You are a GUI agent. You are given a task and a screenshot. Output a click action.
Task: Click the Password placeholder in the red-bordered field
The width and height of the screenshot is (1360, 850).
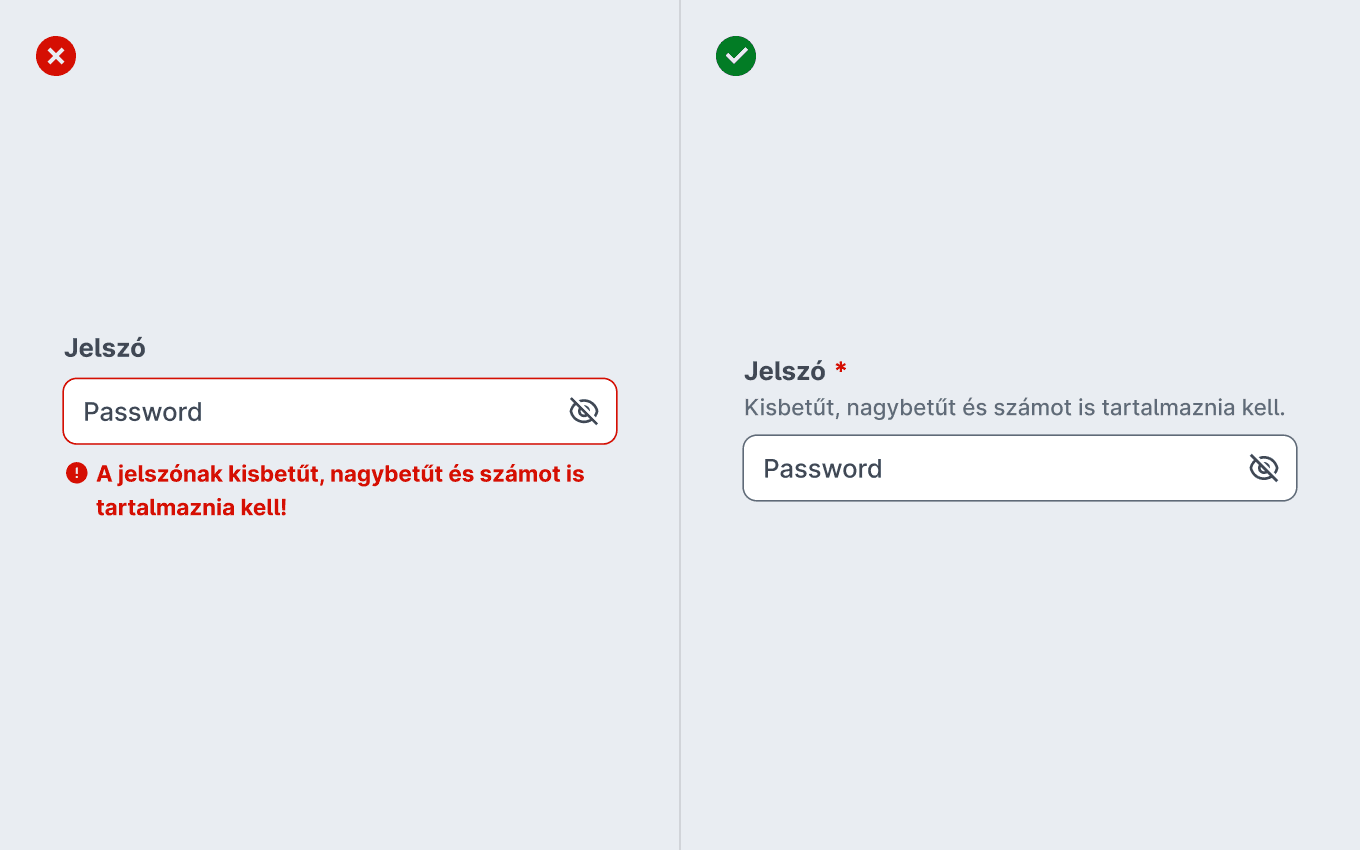143,412
